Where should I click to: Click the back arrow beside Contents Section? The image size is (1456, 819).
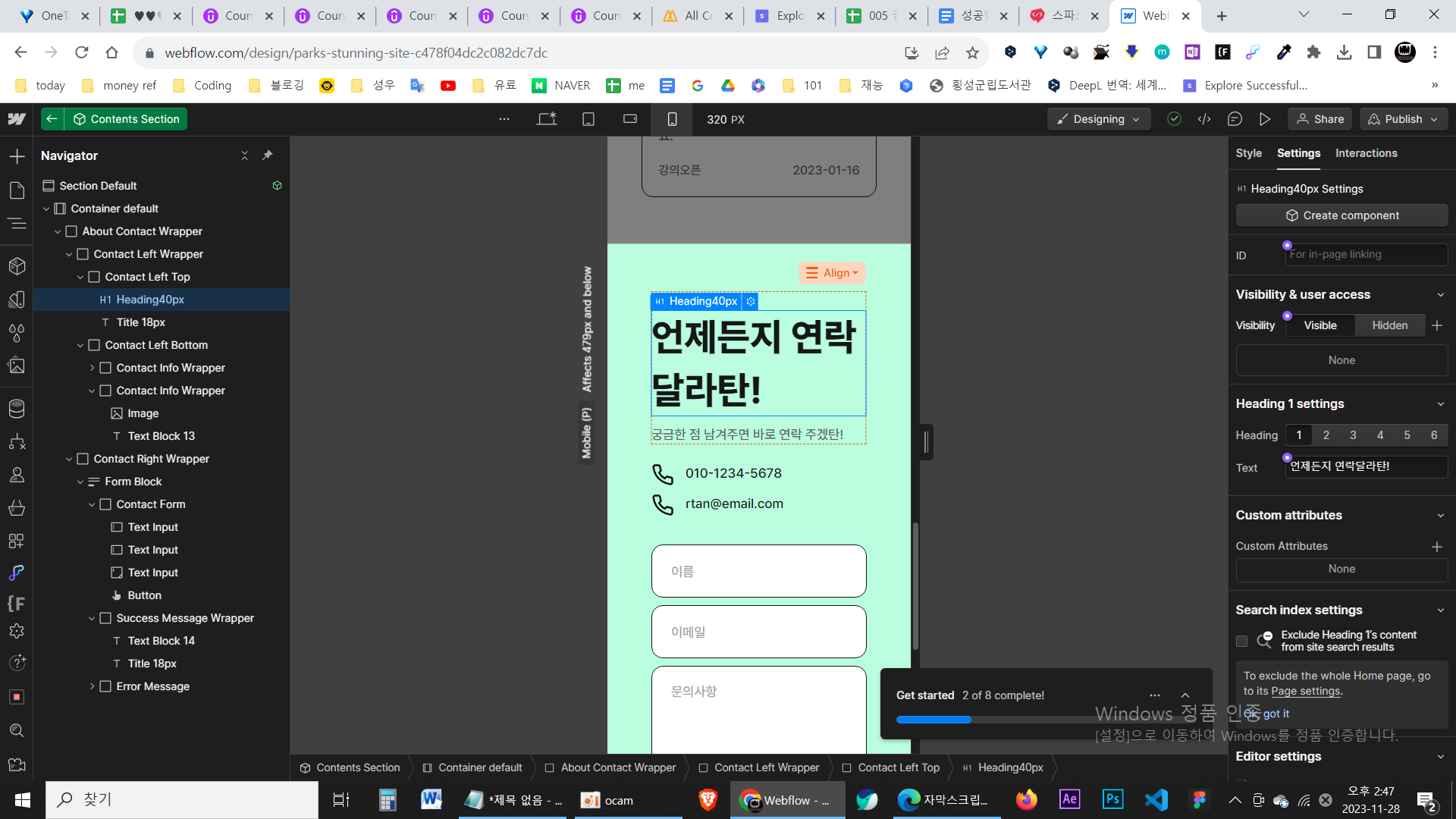click(51, 119)
